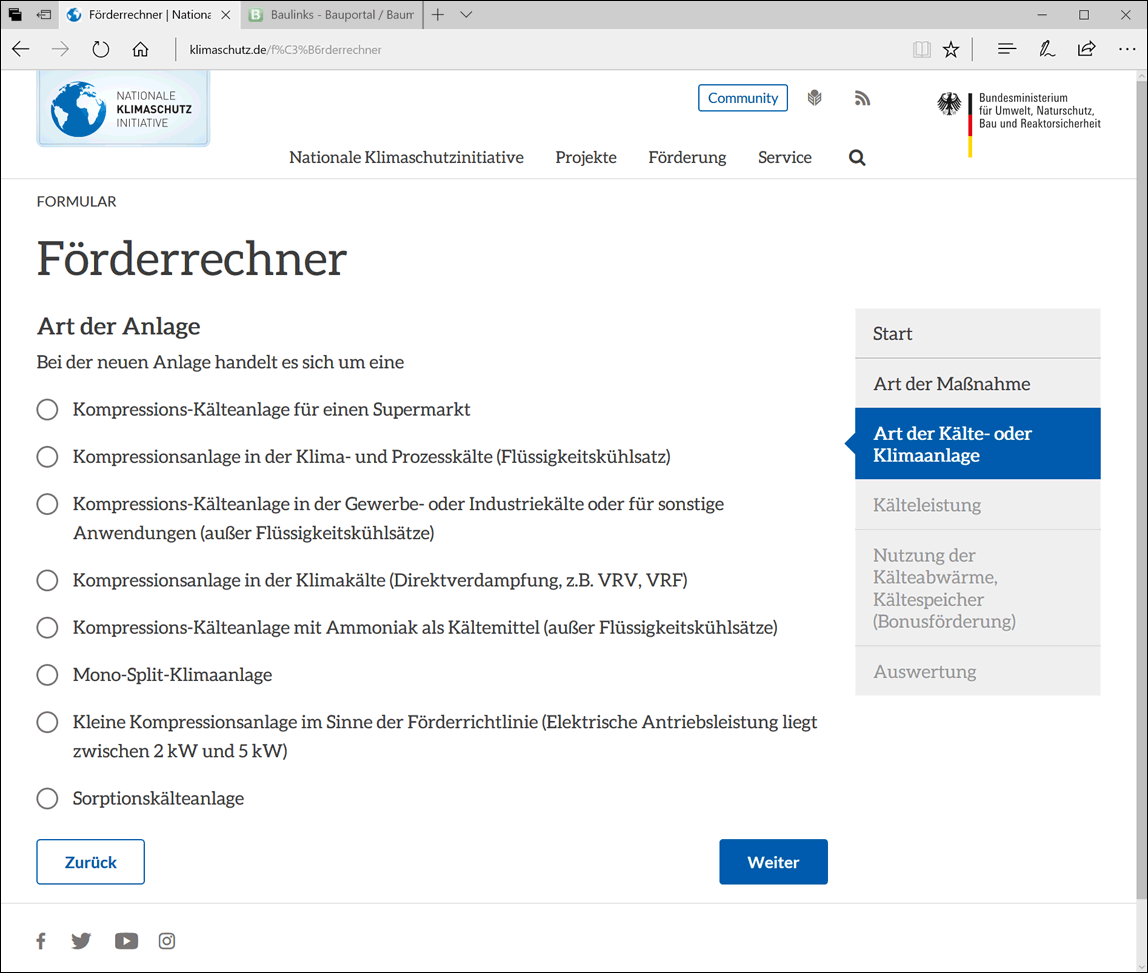Open the Facebook footer icon
The width and height of the screenshot is (1148, 973).
pyautogui.click(x=41, y=941)
